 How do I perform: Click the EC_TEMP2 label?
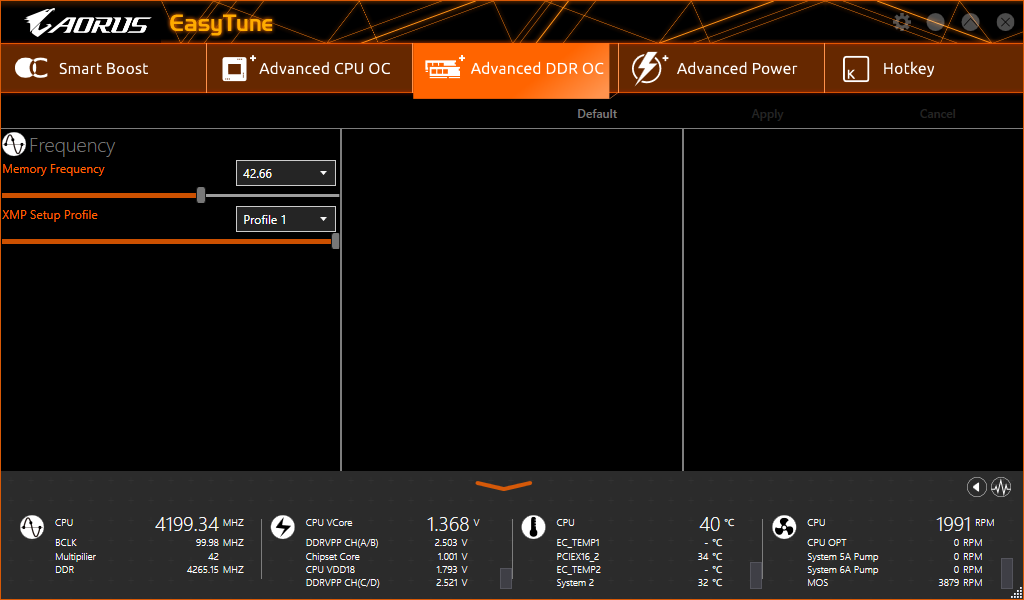tap(579, 570)
